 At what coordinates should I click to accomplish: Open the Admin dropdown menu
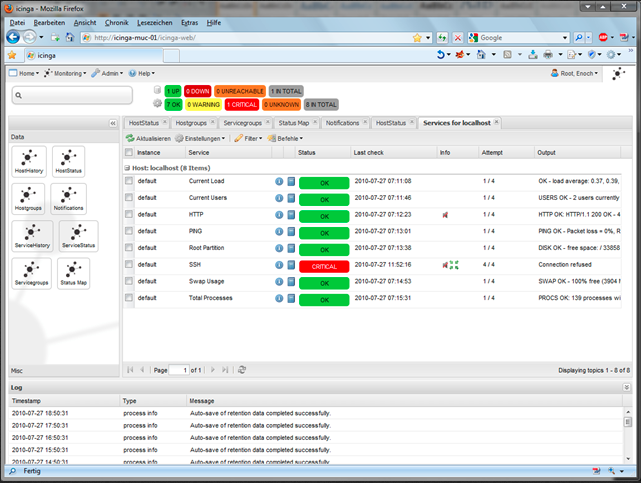[108, 73]
